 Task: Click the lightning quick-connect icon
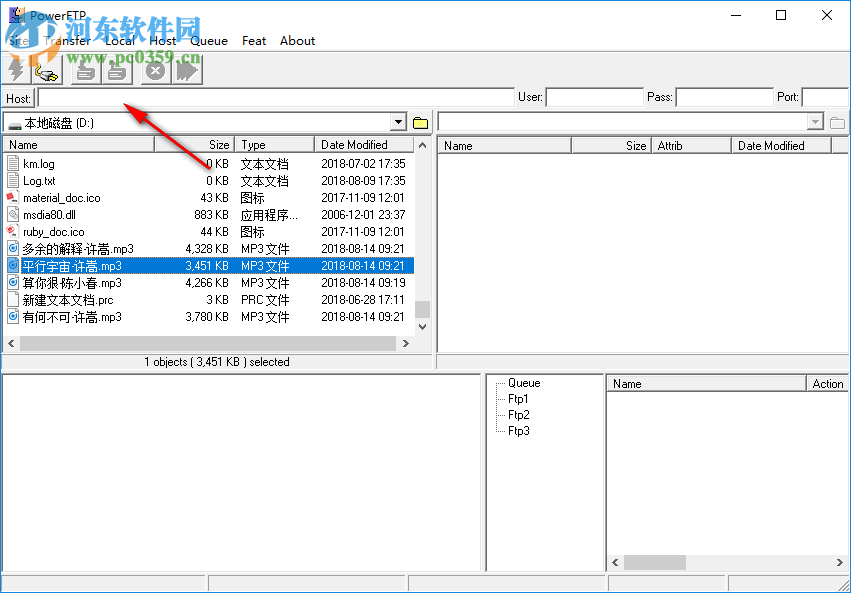click(x=17, y=71)
